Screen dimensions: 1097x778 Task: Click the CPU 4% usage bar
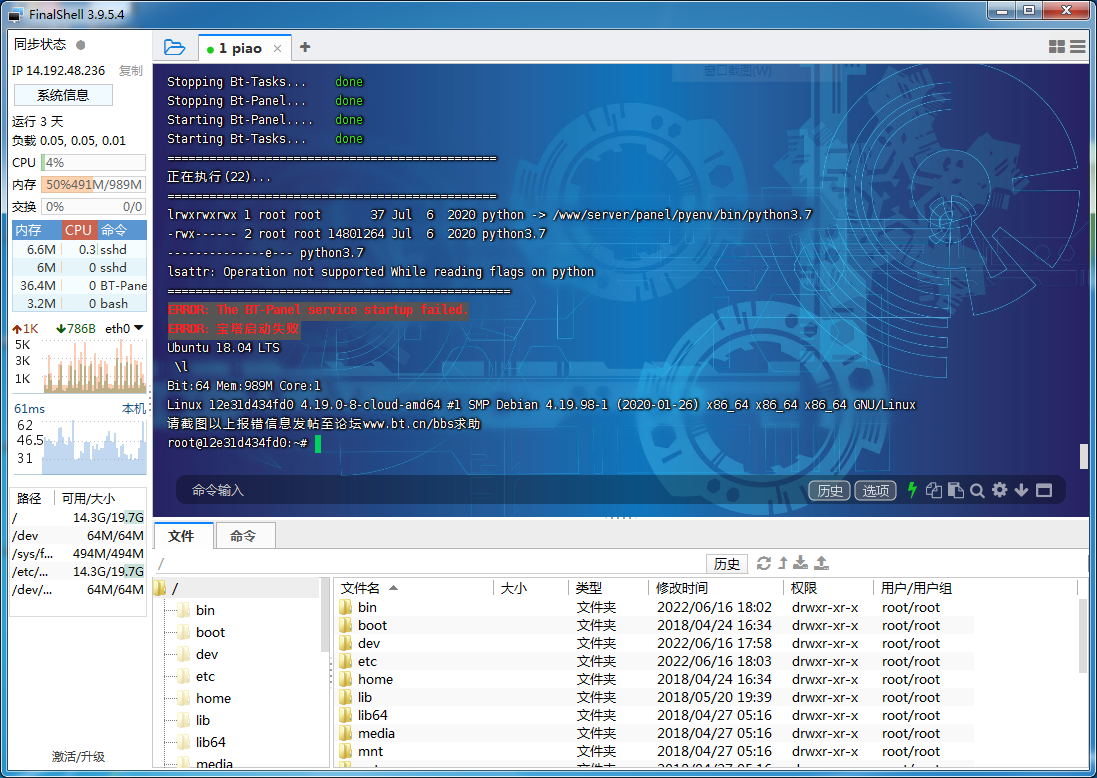pyautogui.click(x=93, y=162)
